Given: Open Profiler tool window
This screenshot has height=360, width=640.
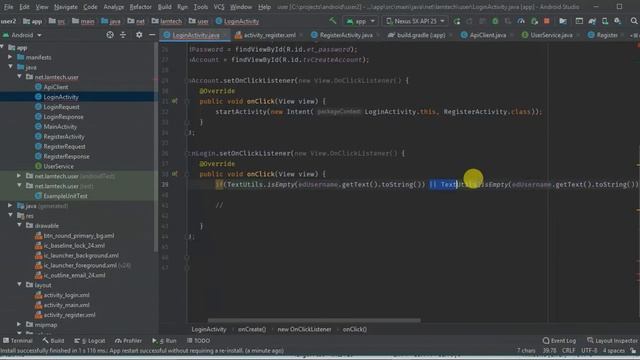Looking at the screenshot, I should pyautogui.click(x=128, y=340).
